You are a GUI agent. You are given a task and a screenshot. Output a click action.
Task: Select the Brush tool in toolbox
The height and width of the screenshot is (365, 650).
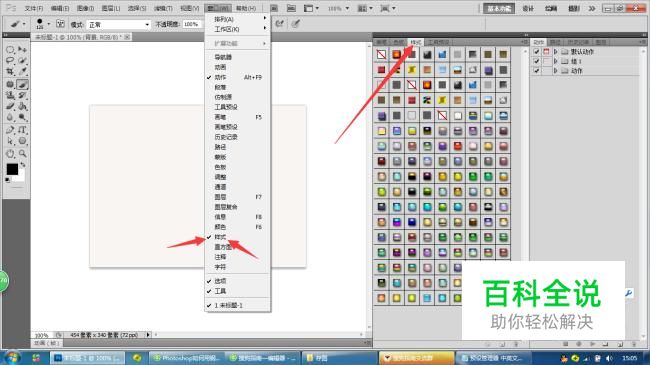(22, 84)
